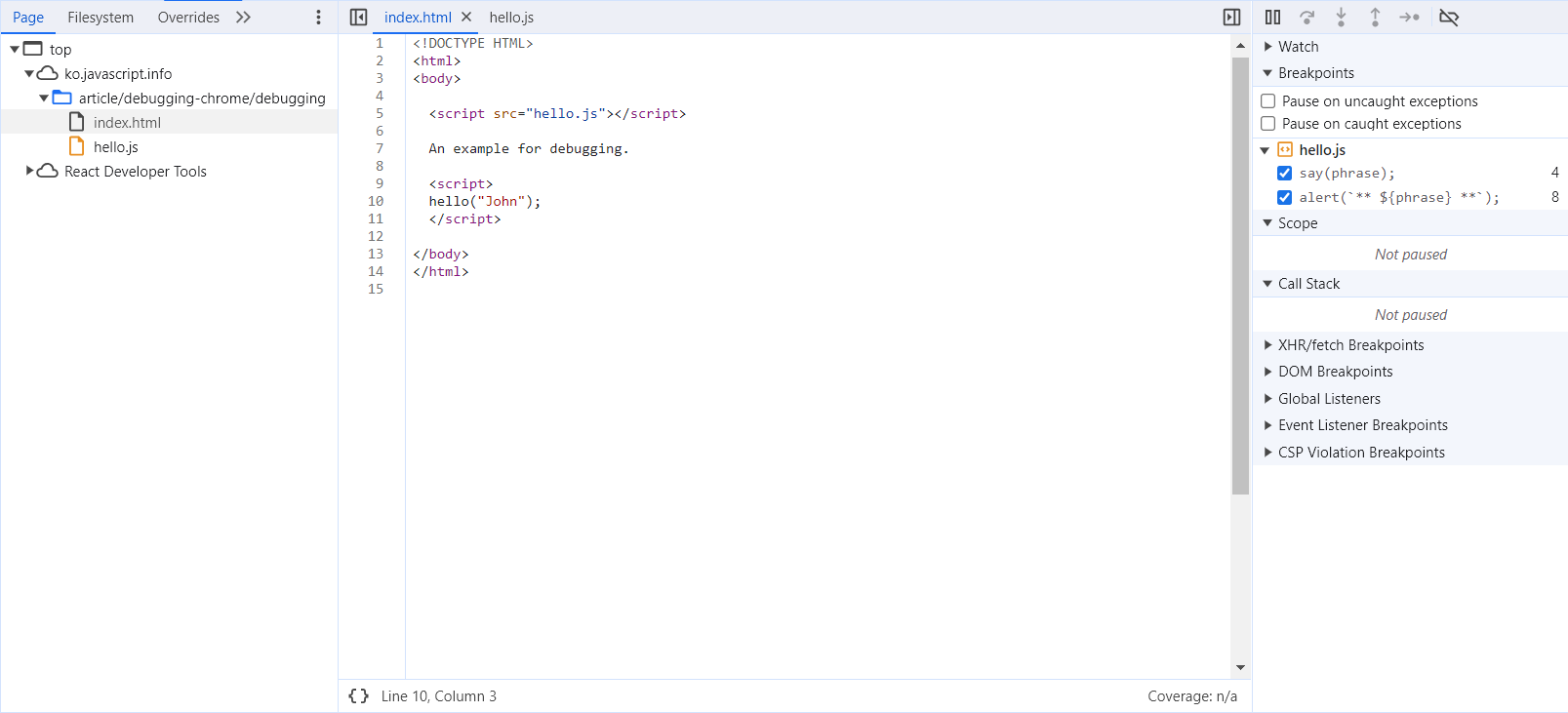Image resolution: width=1568 pixels, height=713 pixels.
Task: Disable the say(phrase) breakpoint checkbox
Action: pyautogui.click(x=1285, y=173)
